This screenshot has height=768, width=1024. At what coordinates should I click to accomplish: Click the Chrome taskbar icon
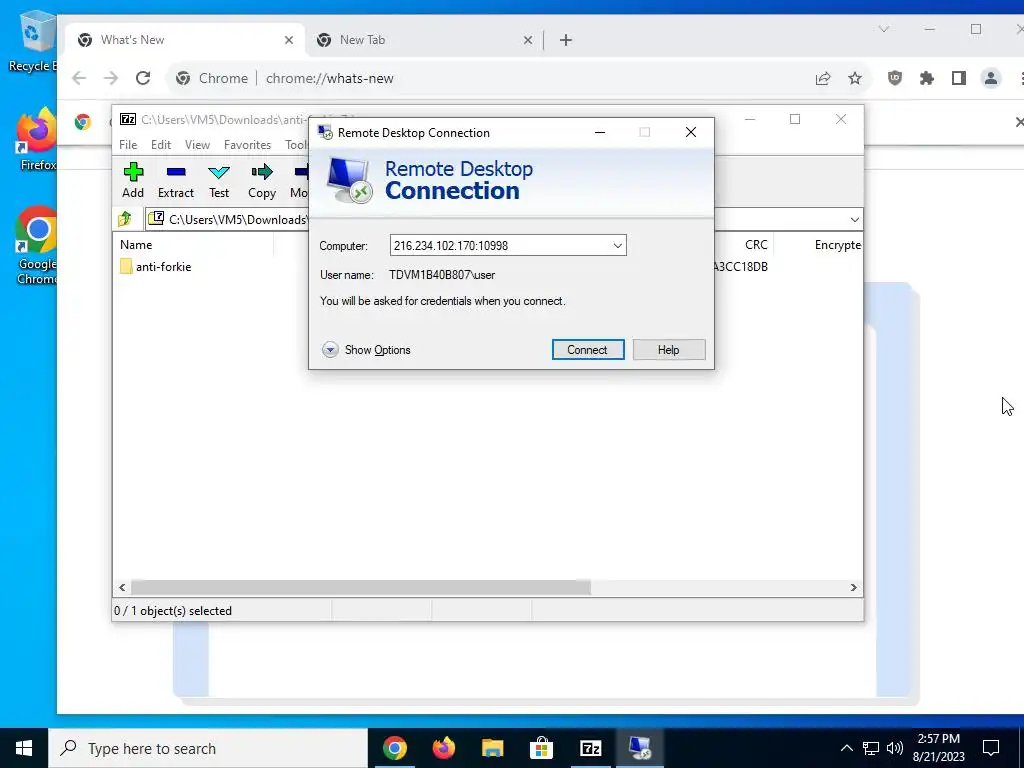tap(394, 748)
